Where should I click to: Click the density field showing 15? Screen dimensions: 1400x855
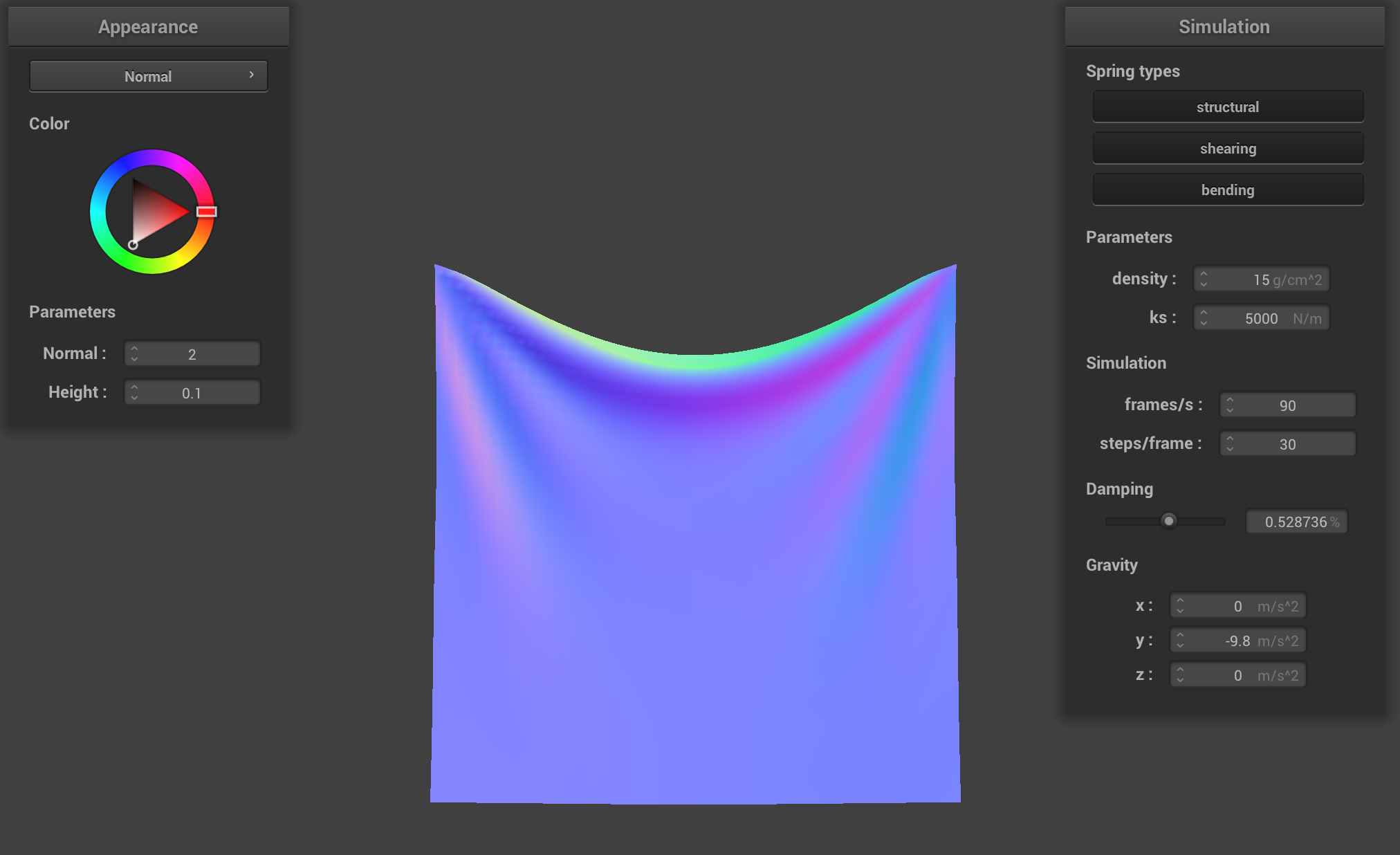click(1262, 279)
